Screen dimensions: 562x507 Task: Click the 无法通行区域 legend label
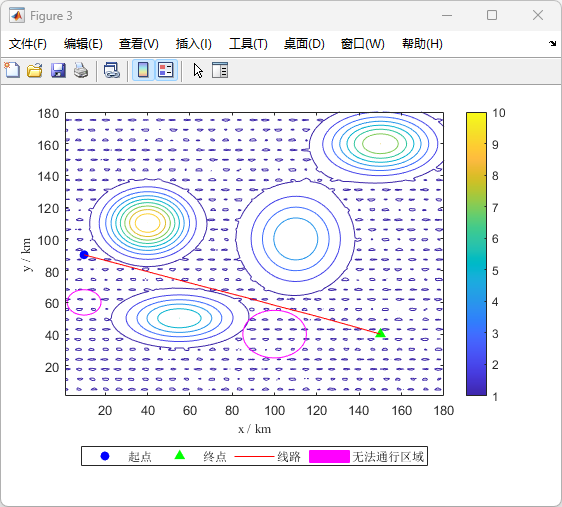coord(388,456)
